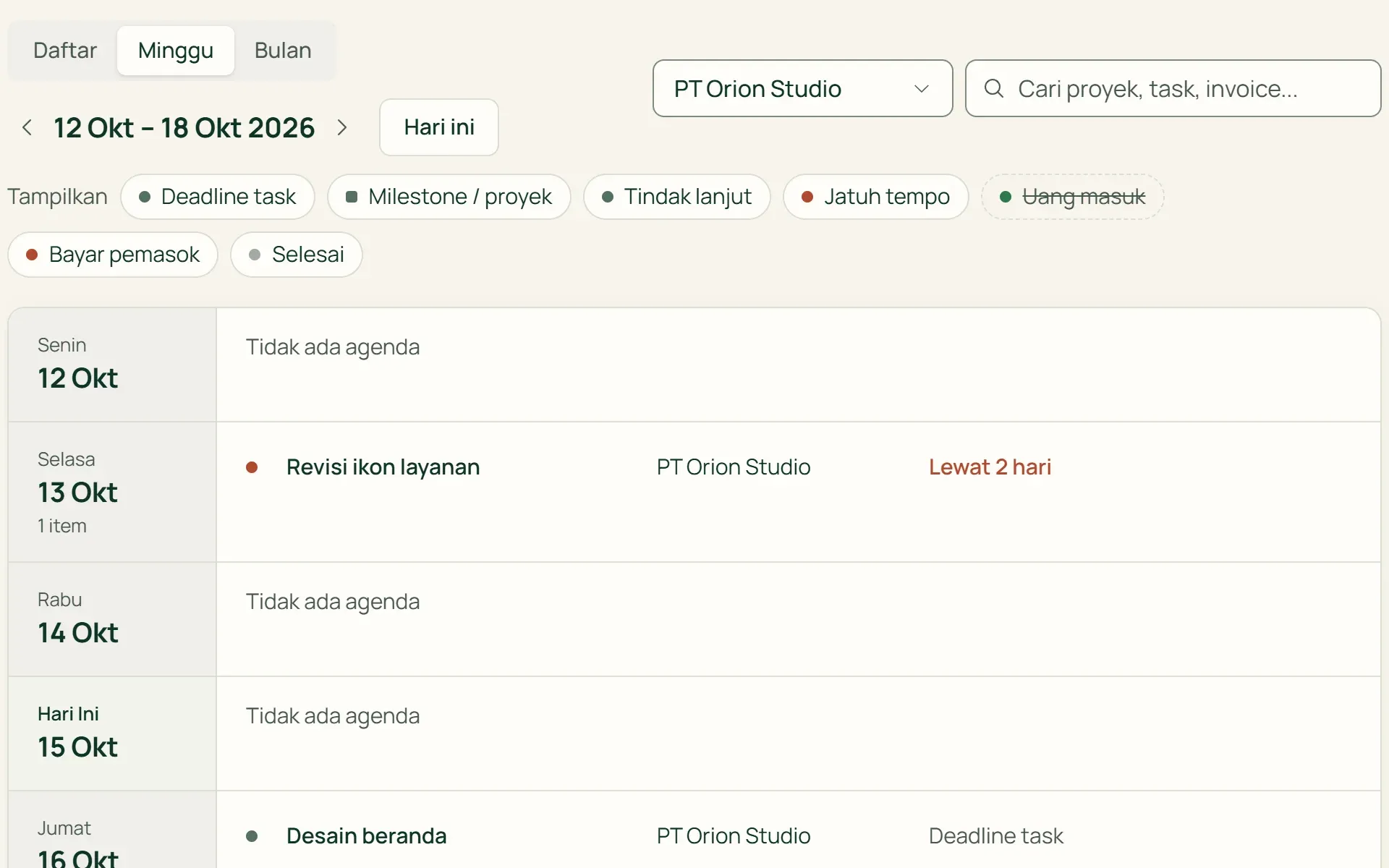Image resolution: width=1389 pixels, height=868 pixels.
Task: Jump to today with Hari ini
Action: 439,127
